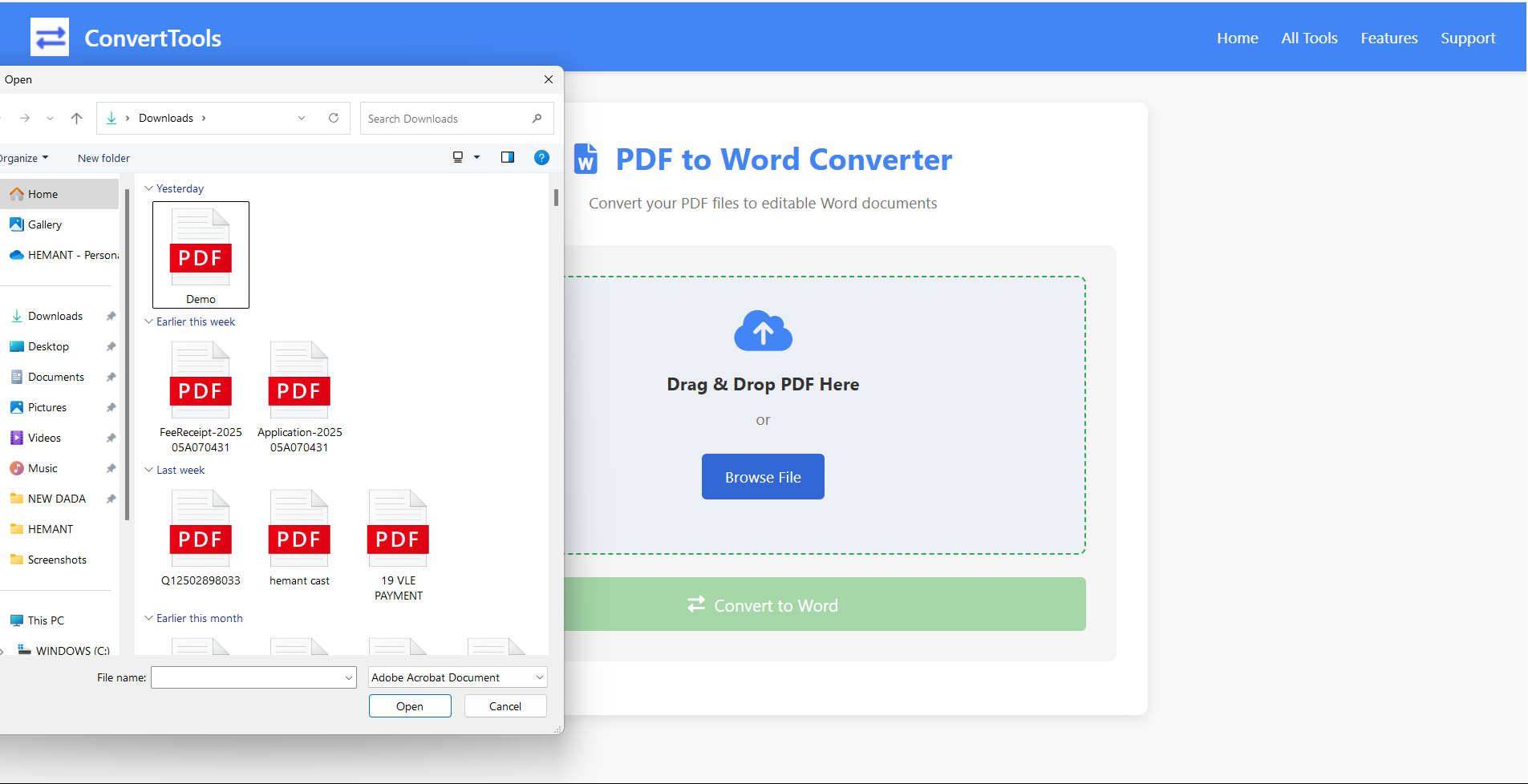Click the search magnifier icon in Search Downloads
This screenshot has width=1528, height=784.
[x=537, y=119]
